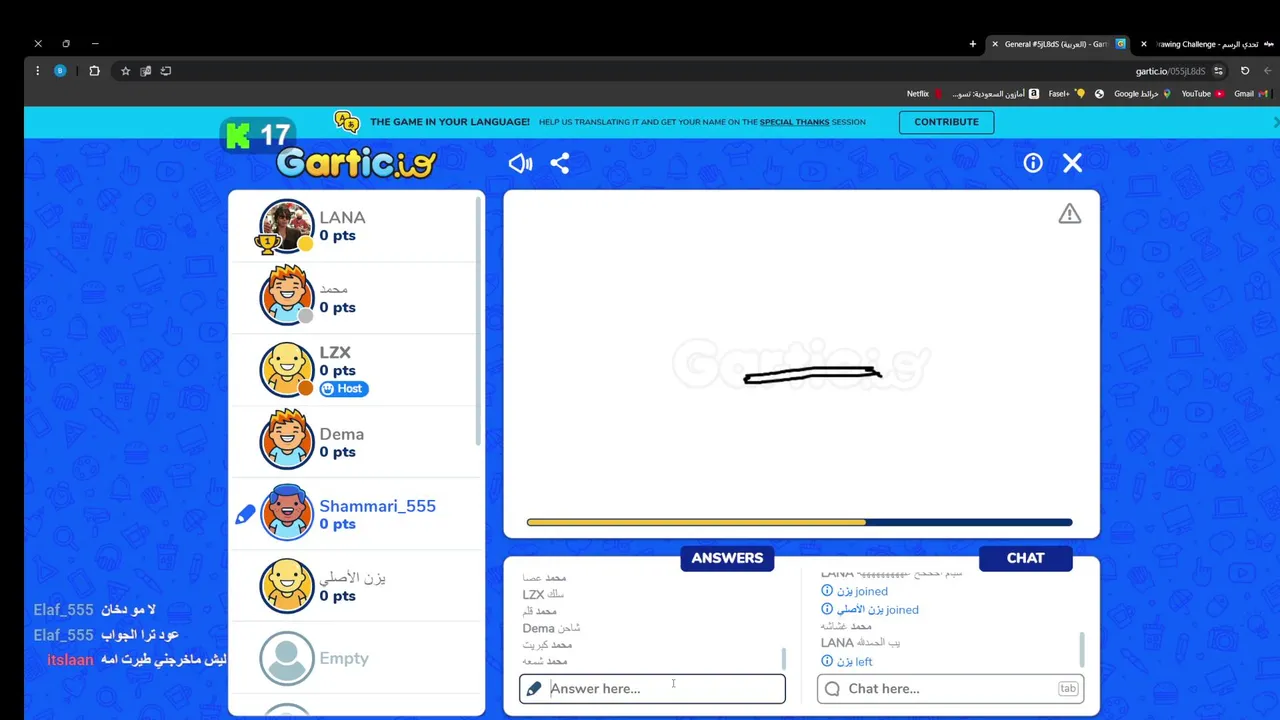Image resolution: width=1280 pixels, height=720 pixels.
Task: Click LZX's yellow avatar
Action: pos(287,369)
